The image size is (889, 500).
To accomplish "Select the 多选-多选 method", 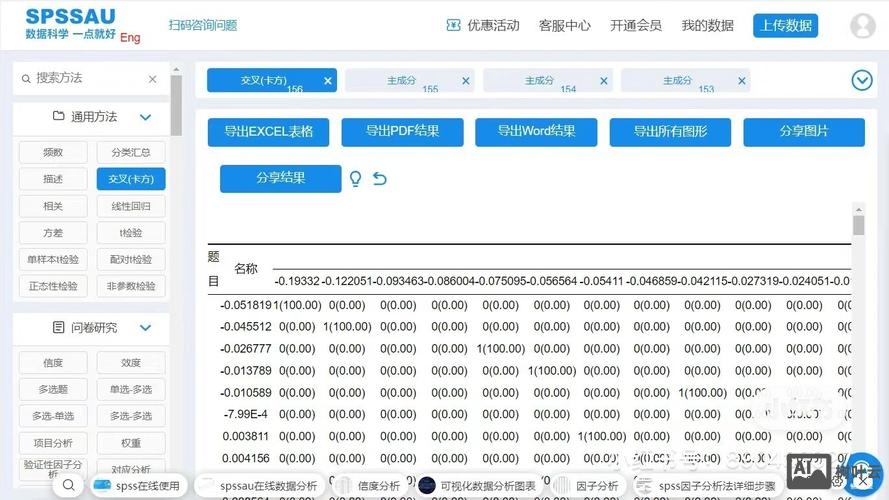I will click(x=131, y=416).
